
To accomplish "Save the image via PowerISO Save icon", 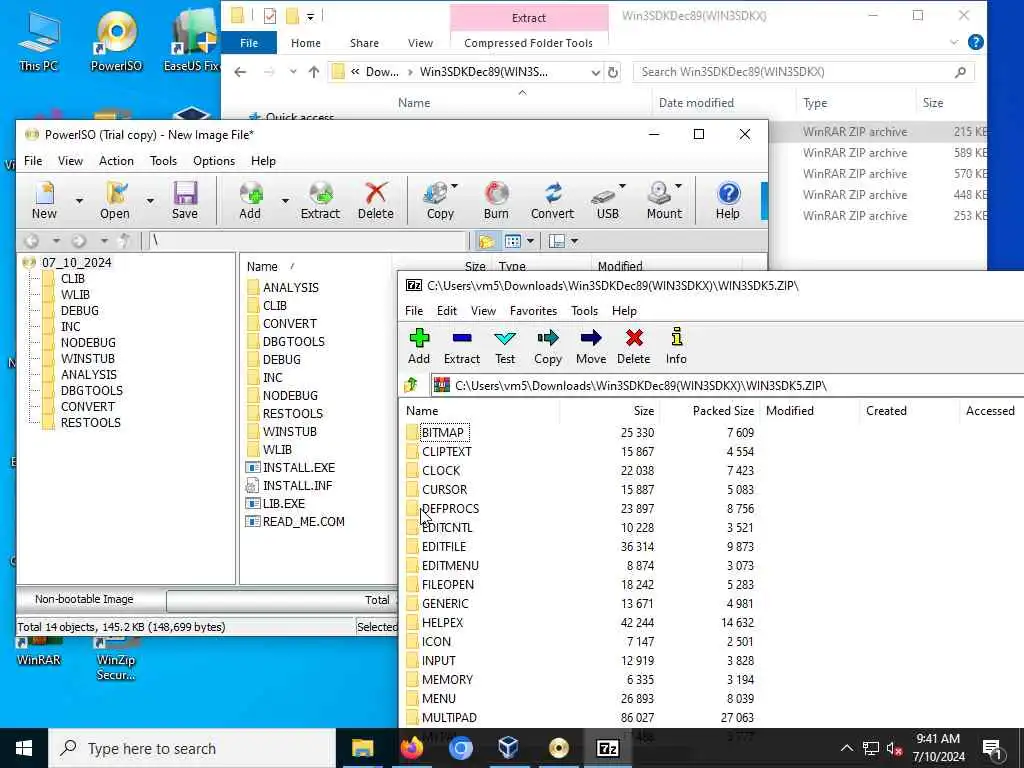I will point(185,200).
